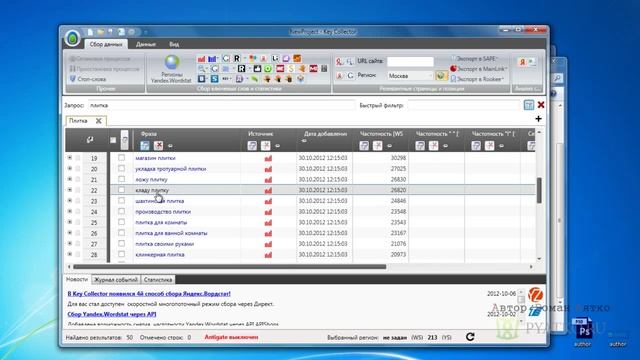Clear filter on the Фраза column
Screen dimensions: 640x360
click(158, 145)
